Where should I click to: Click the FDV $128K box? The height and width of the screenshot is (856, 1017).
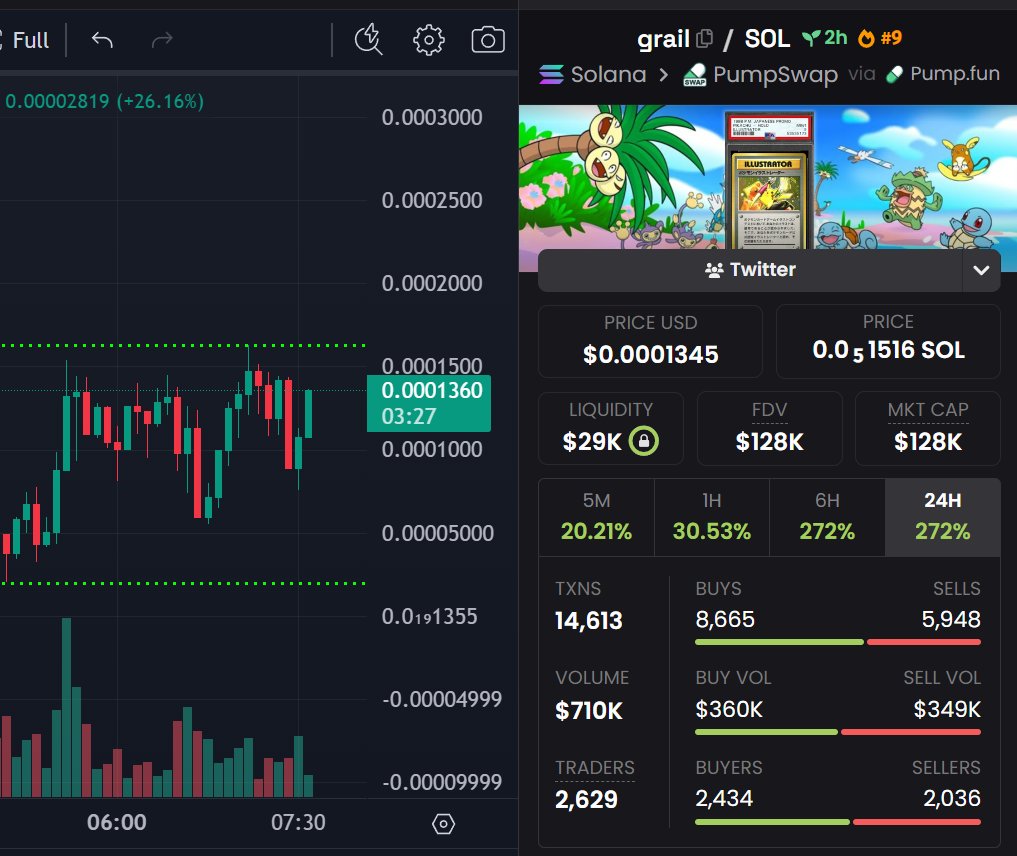[769, 428]
